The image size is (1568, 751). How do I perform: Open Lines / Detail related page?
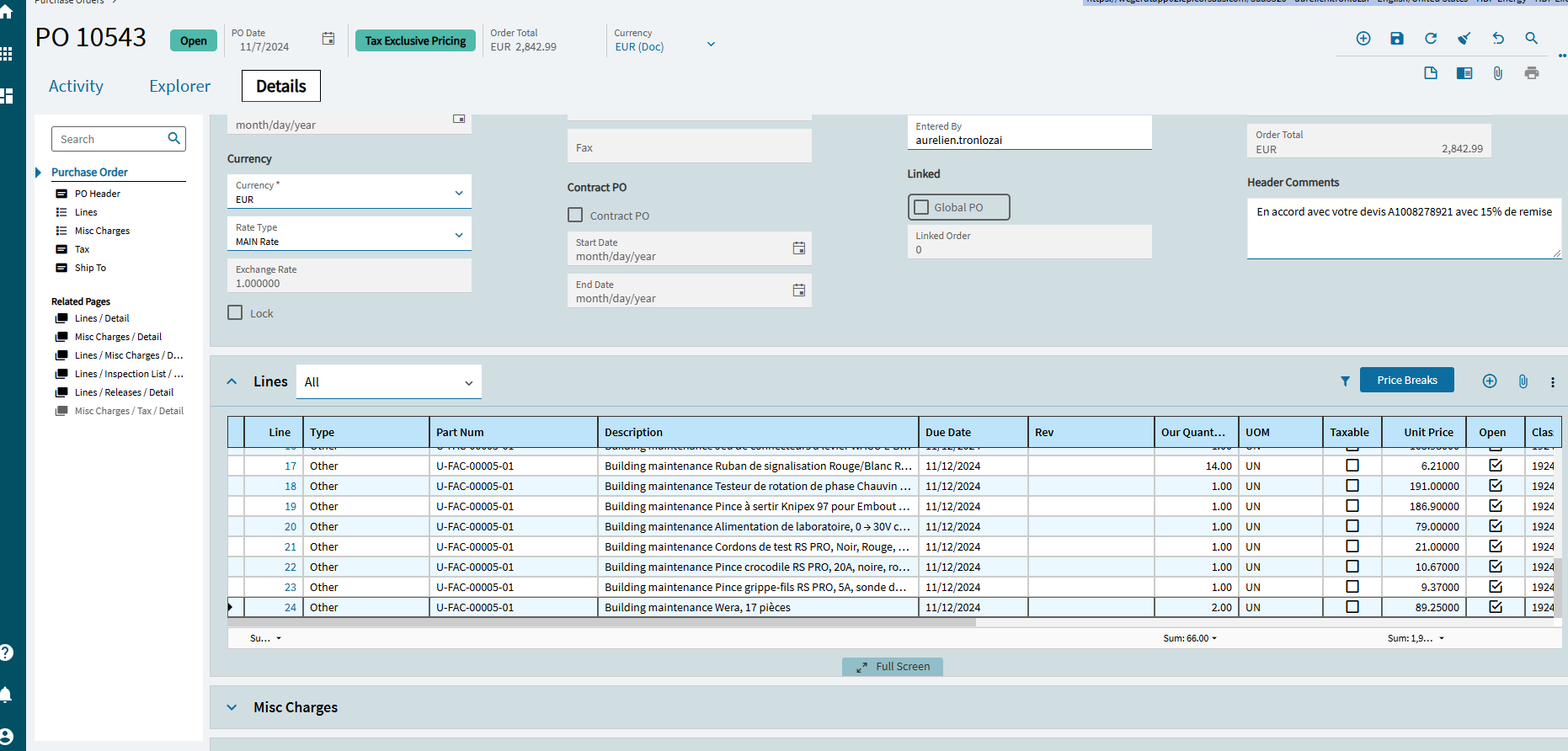click(x=101, y=318)
